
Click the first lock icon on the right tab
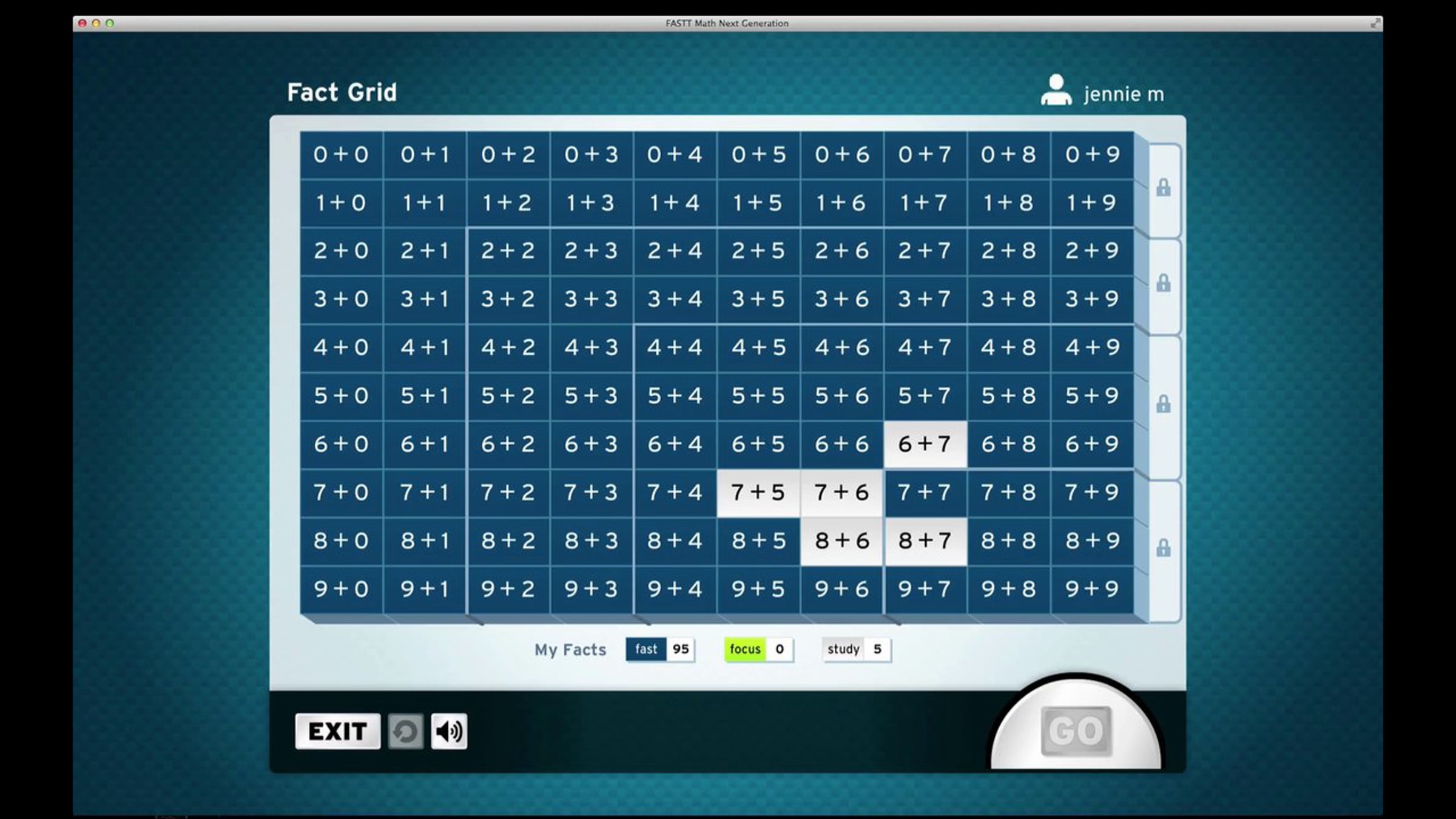(x=1163, y=188)
